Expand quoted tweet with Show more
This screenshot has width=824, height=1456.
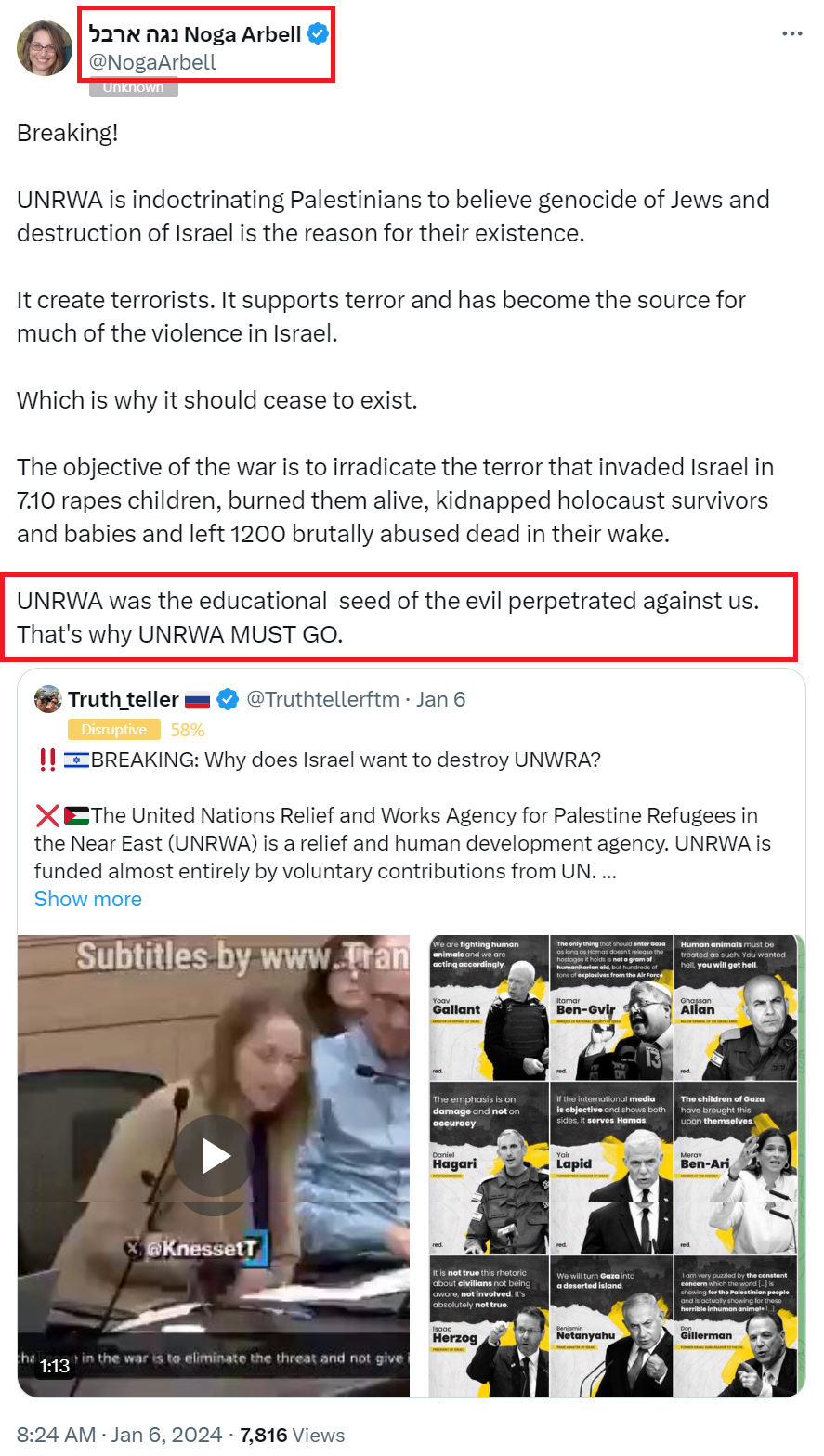[88, 899]
